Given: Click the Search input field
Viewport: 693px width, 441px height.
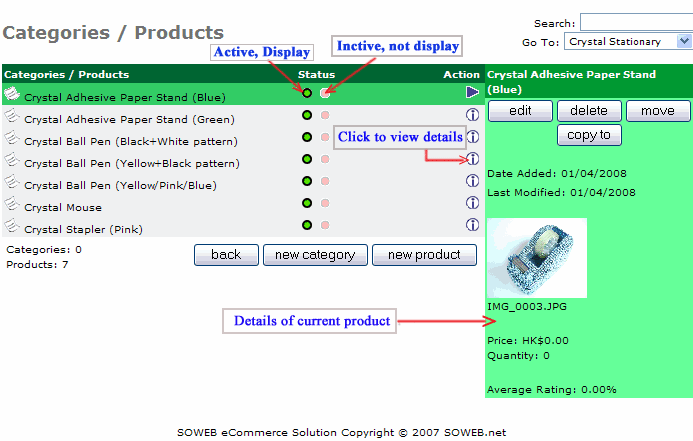Looking at the screenshot, I should [x=636, y=23].
